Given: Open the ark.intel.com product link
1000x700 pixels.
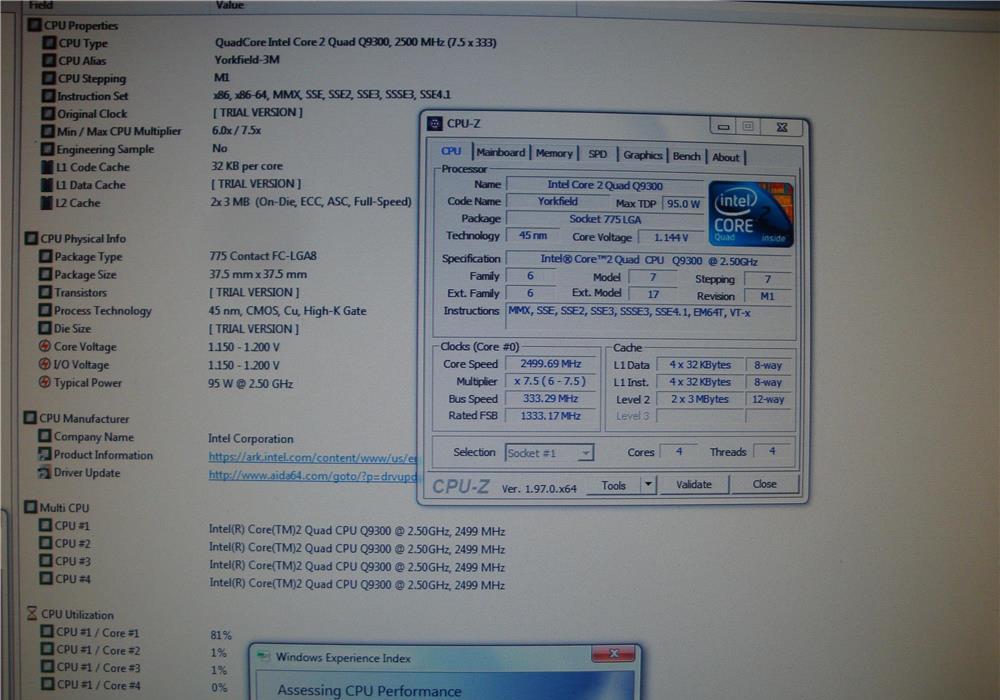Looking at the screenshot, I should (x=313, y=458).
